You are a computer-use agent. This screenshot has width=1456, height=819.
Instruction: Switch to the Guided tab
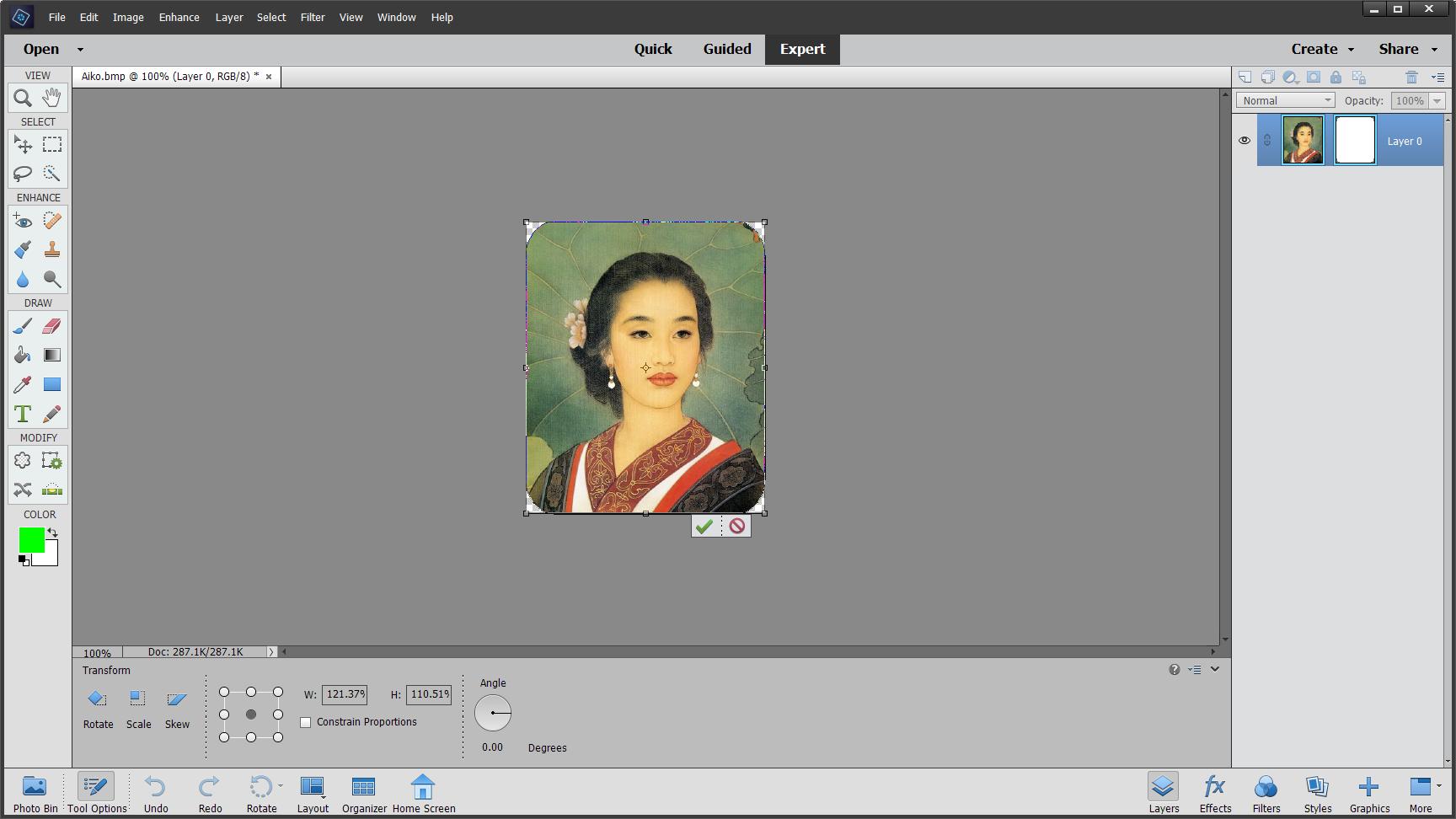pyautogui.click(x=726, y=49)
